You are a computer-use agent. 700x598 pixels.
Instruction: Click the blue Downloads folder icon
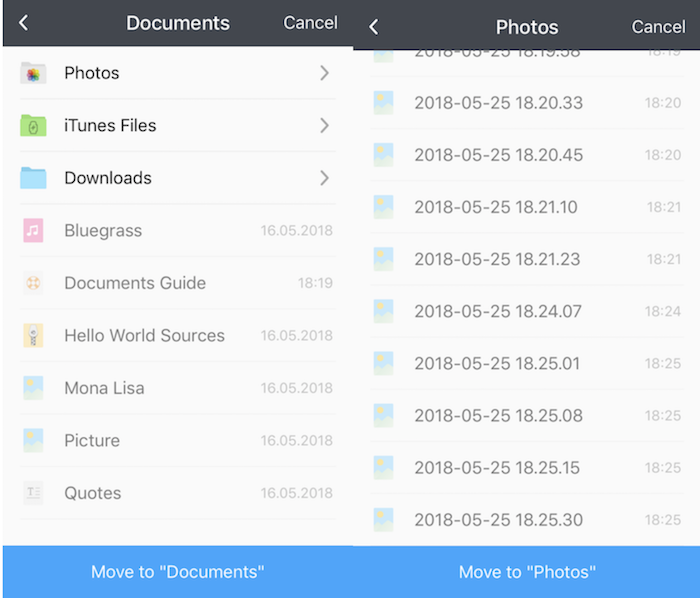(x=33, y=178)
